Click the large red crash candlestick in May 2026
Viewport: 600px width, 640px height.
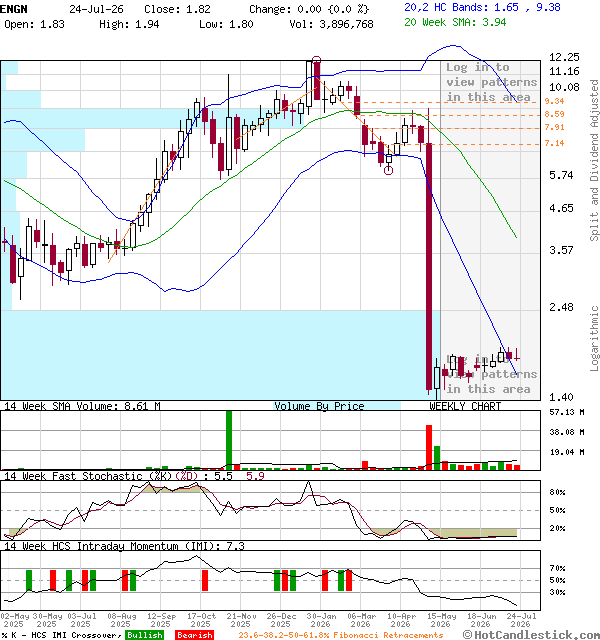(x=429, y=267)
